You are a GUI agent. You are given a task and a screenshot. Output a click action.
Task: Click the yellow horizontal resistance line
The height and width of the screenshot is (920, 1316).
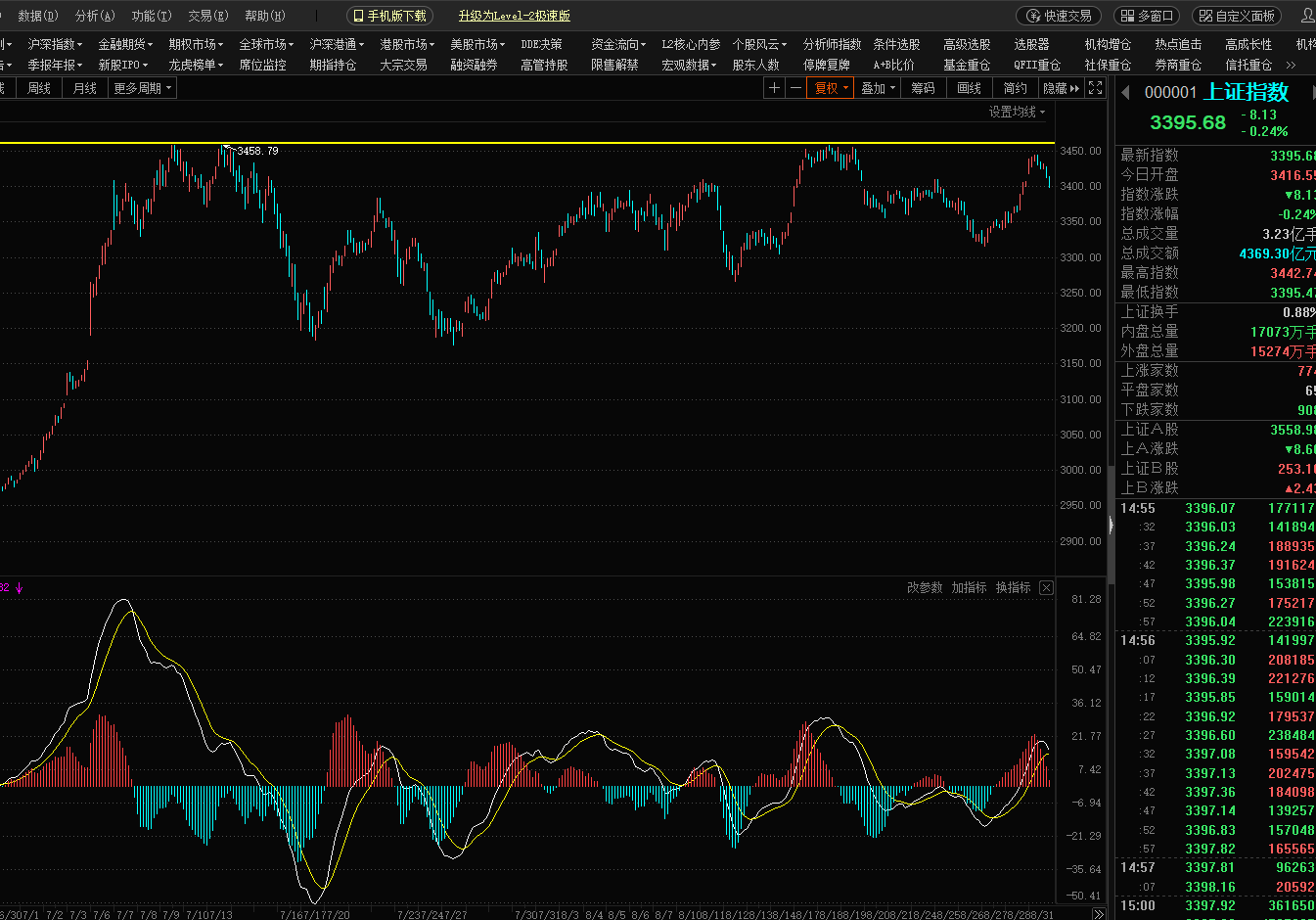click(x=527, y=143)
